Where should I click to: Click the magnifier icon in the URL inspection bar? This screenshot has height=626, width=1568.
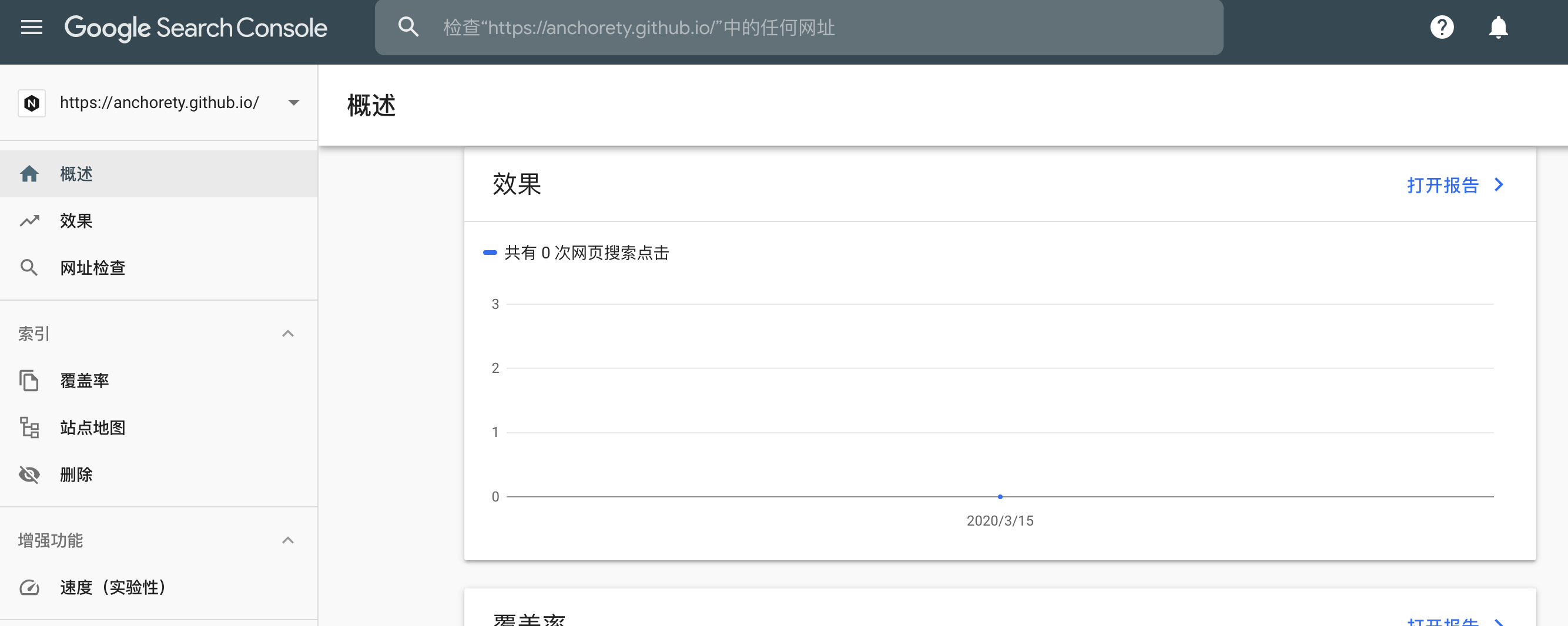(x=408, y=28)
